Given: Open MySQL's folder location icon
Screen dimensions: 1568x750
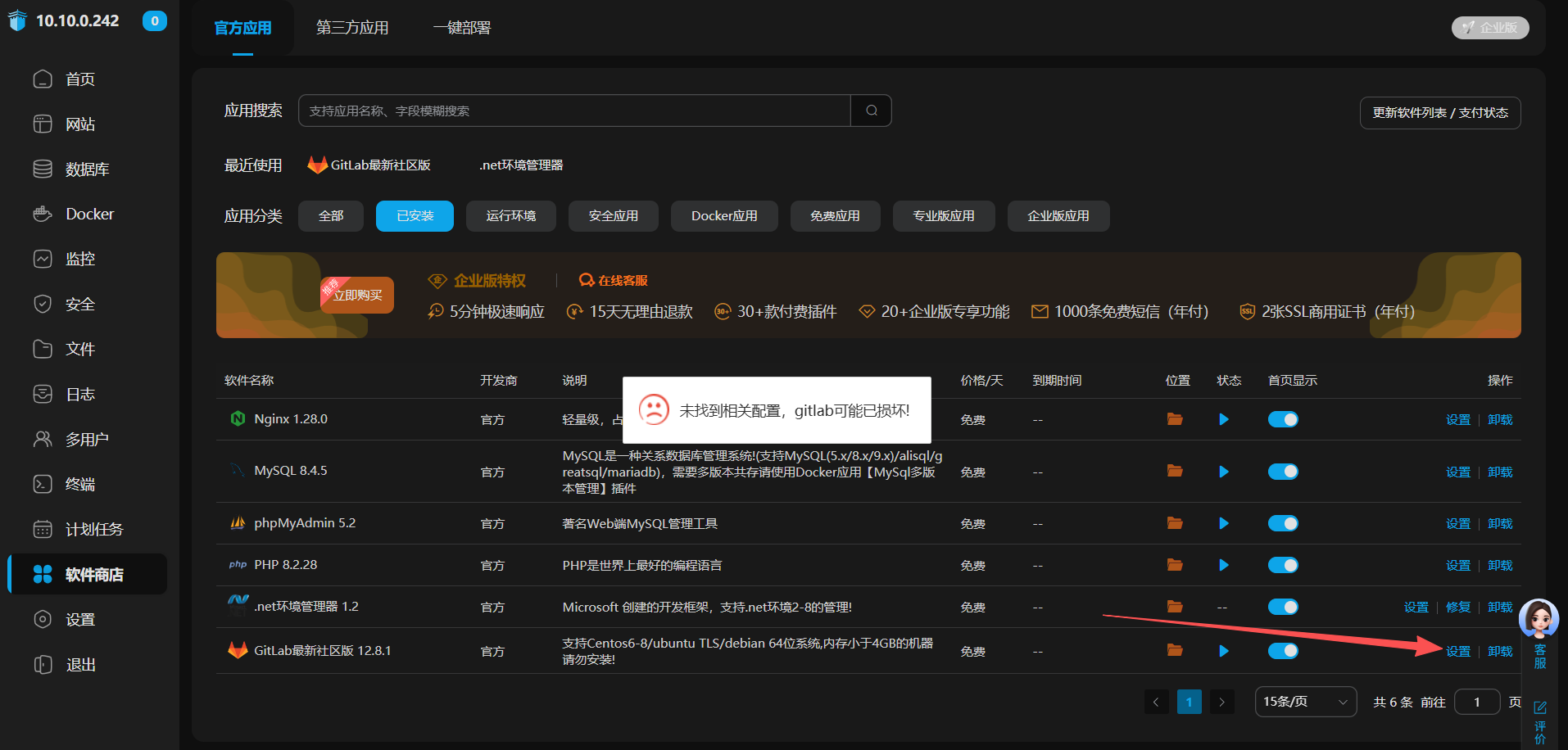Looking at the screenshot, I should pyautogui.click(x=1174, y=472).
